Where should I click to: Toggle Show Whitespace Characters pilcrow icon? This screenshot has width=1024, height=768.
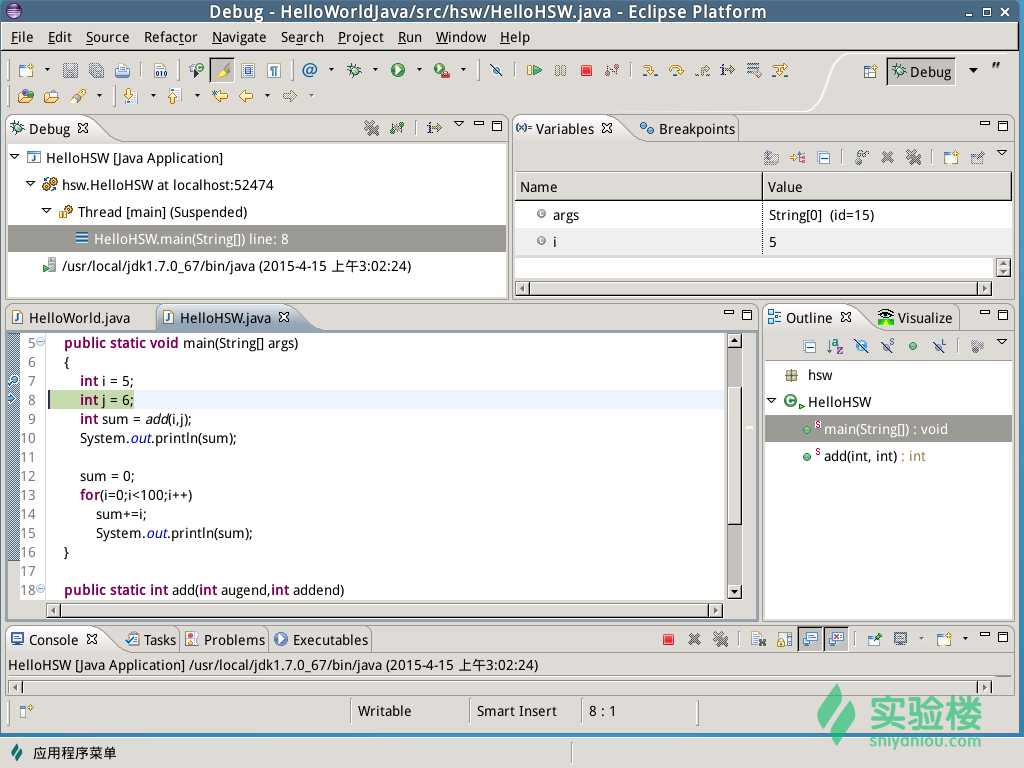[x=274, y=71]
